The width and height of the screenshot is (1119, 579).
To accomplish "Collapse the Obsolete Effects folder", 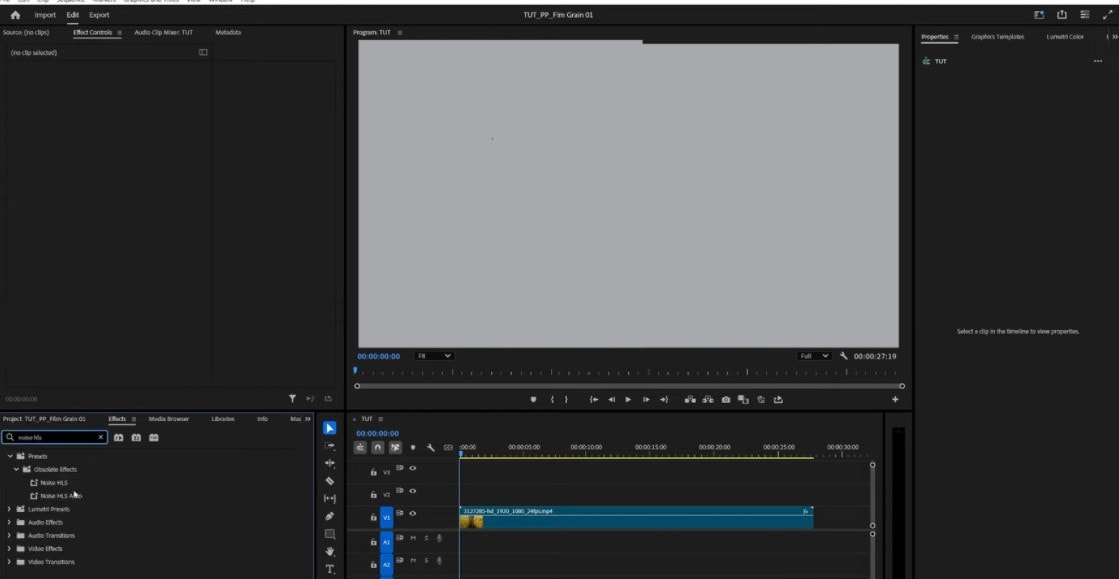I will (x=16, y=469).
